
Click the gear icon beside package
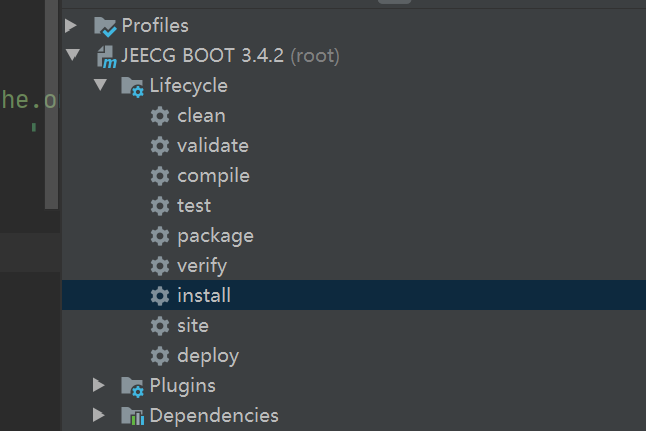(x=160, y=236)
